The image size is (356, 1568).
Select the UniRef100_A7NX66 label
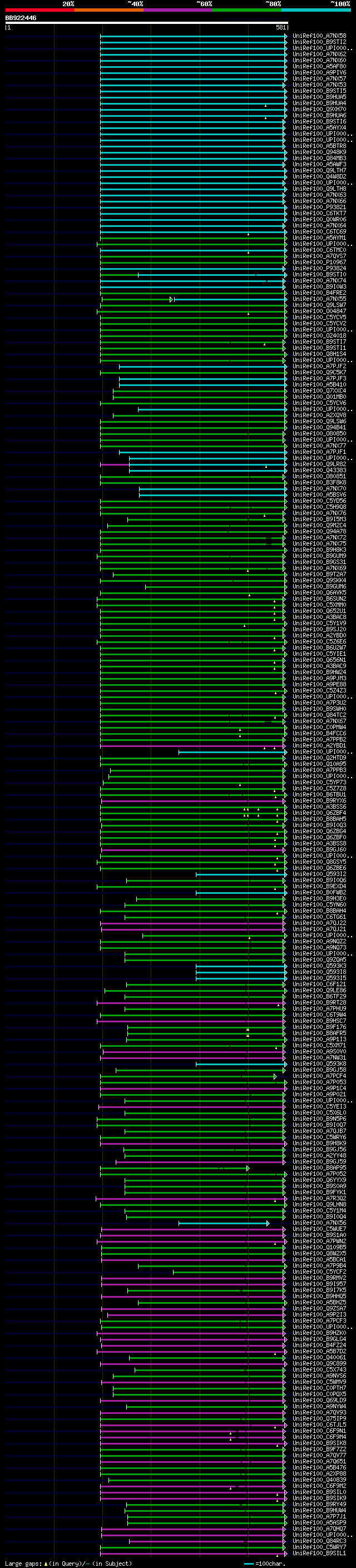319,201
